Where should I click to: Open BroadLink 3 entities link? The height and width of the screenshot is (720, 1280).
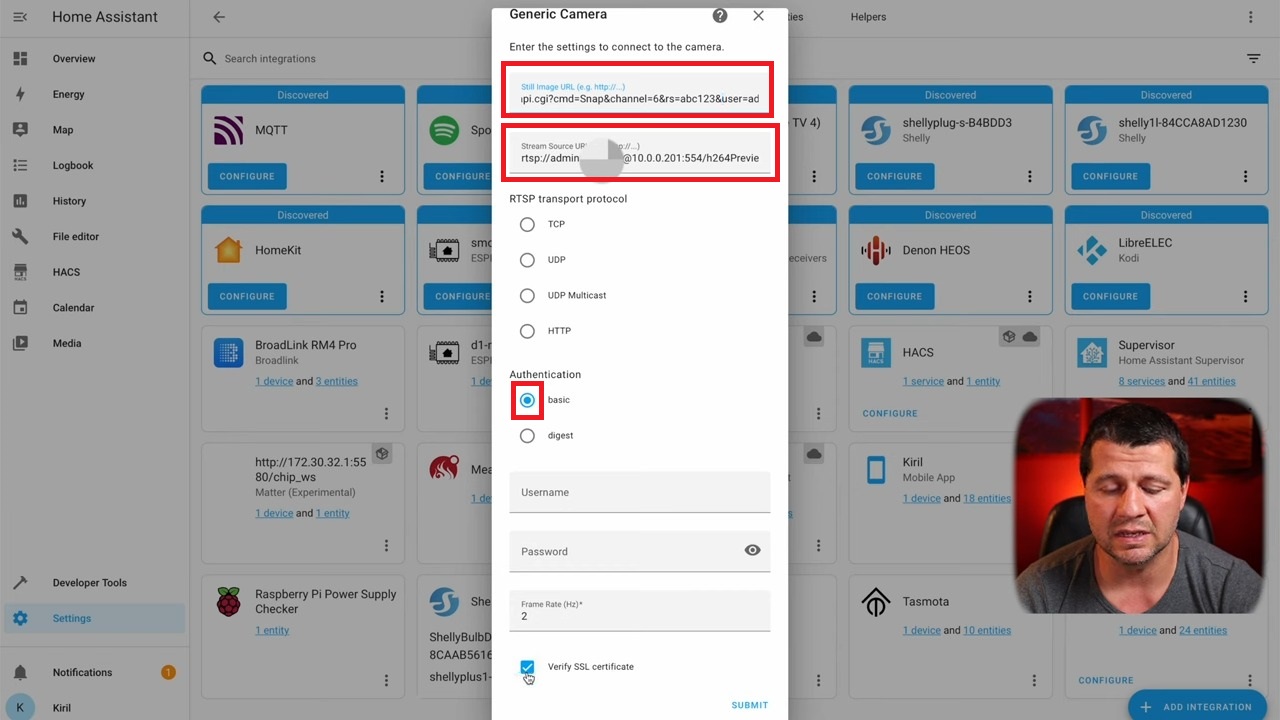coord(337,381)
